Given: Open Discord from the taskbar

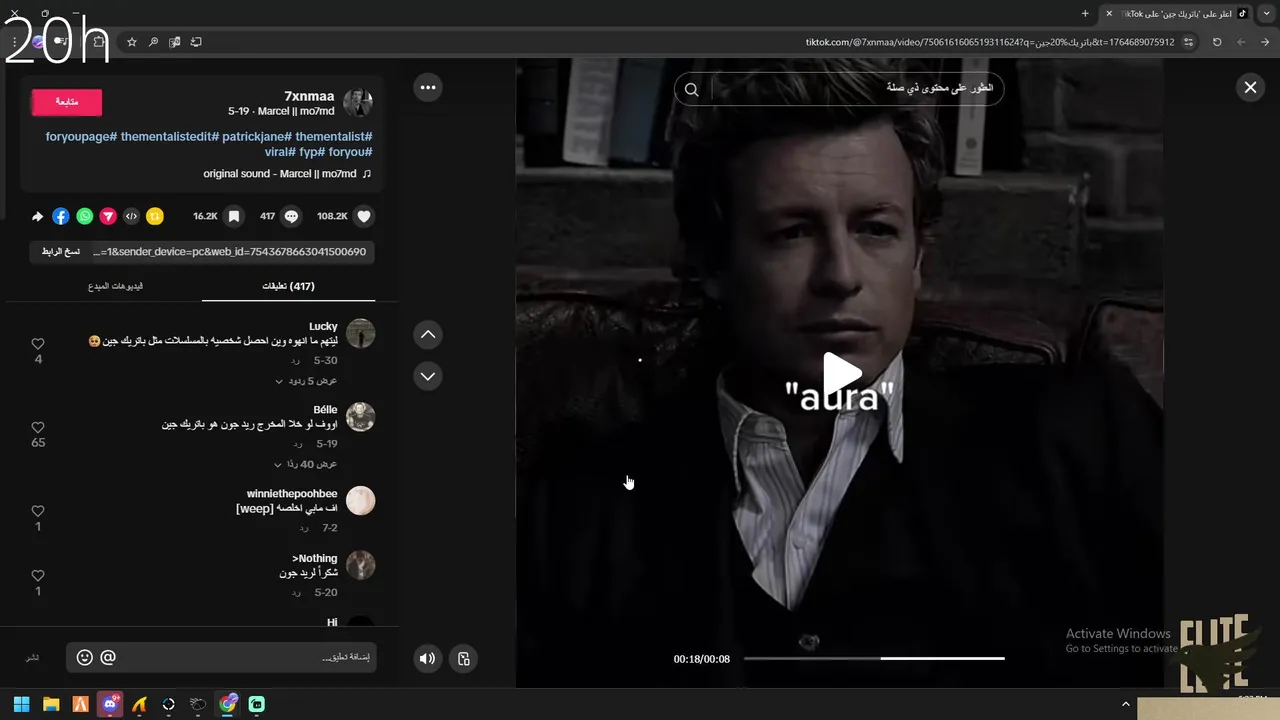Looking at the screenshot, I should [110, 704].
